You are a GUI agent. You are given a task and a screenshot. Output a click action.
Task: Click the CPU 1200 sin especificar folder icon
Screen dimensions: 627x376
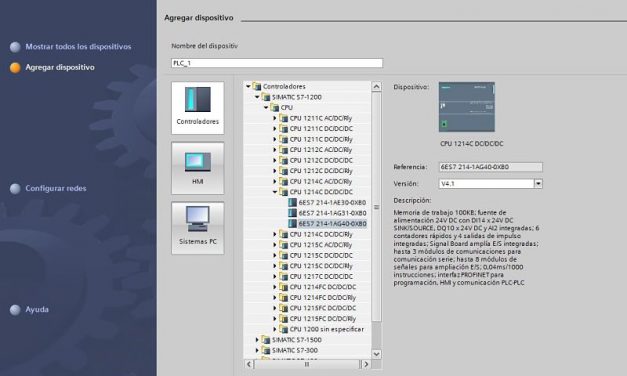tap(284, 329)
